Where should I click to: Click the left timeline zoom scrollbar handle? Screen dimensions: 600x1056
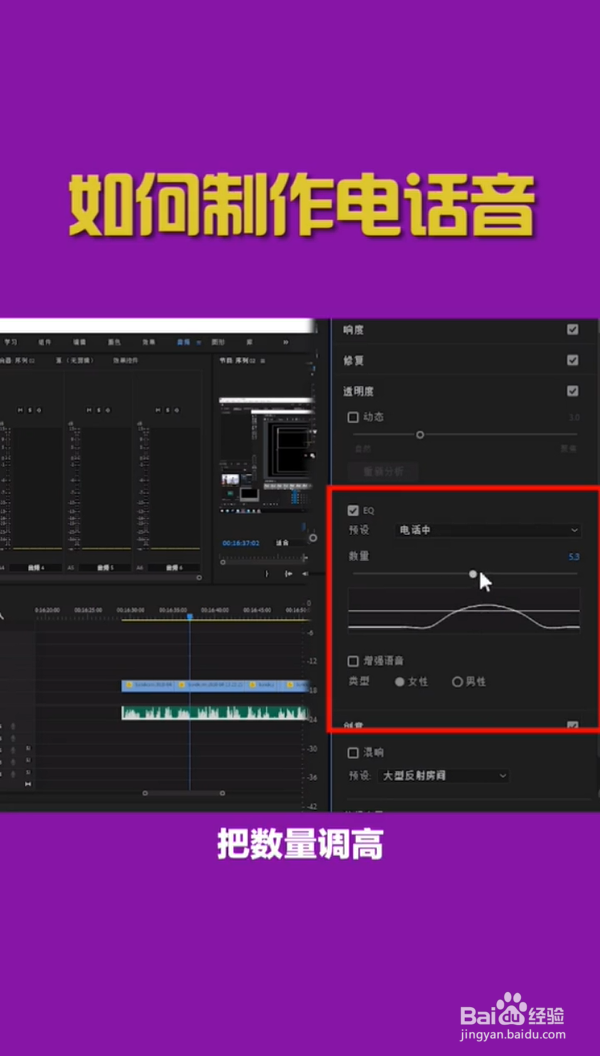[145, 793]
